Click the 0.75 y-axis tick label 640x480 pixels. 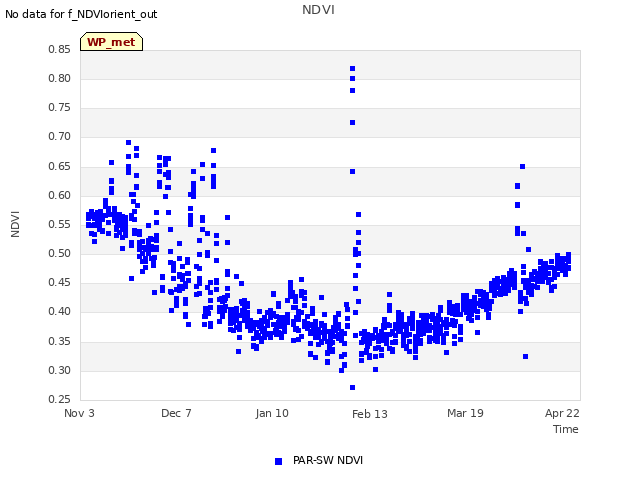click(x=60, y=107)
